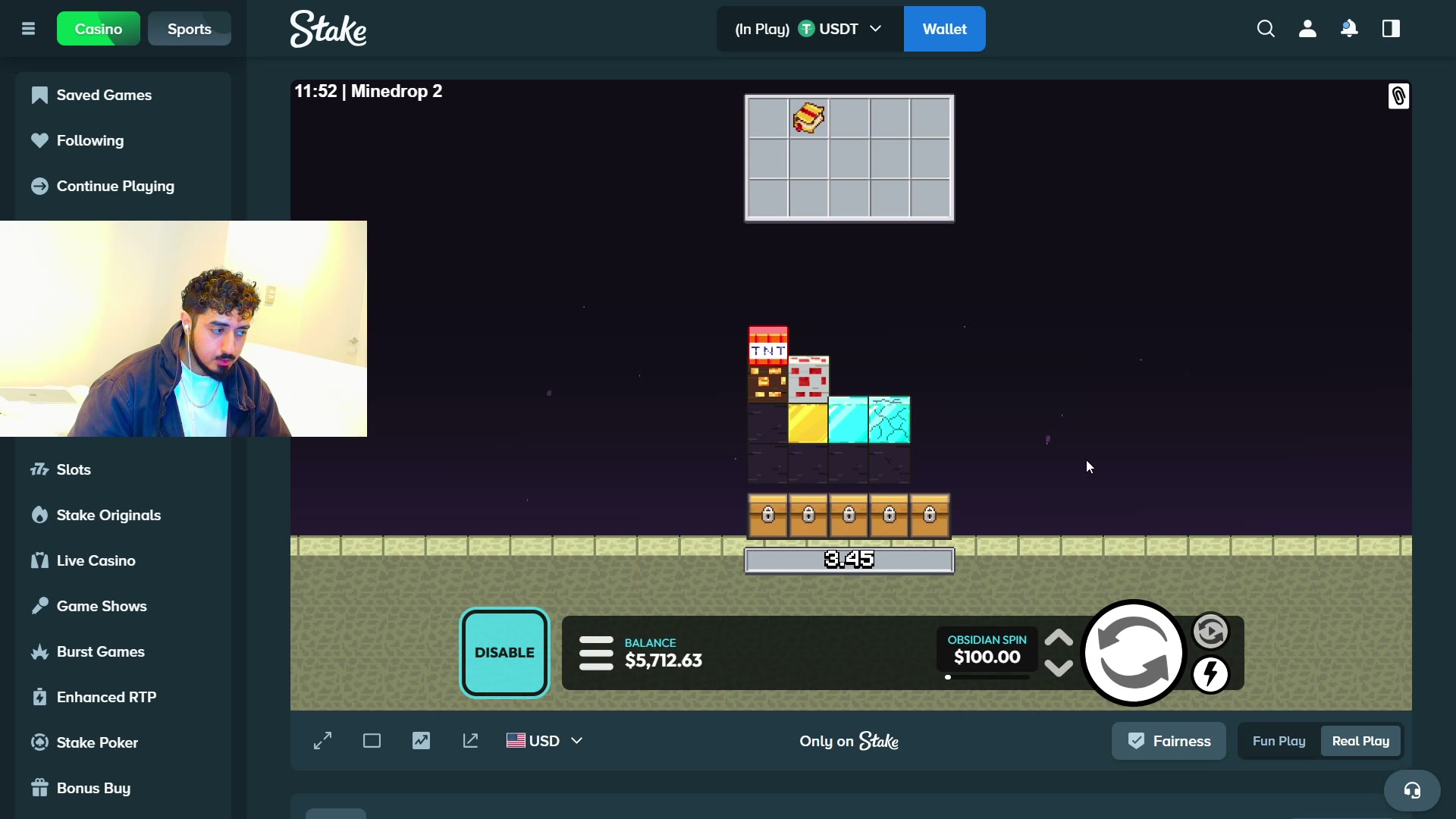Open the Wallet
Viewport: 1456px width, 819px height.
point(945,29)
